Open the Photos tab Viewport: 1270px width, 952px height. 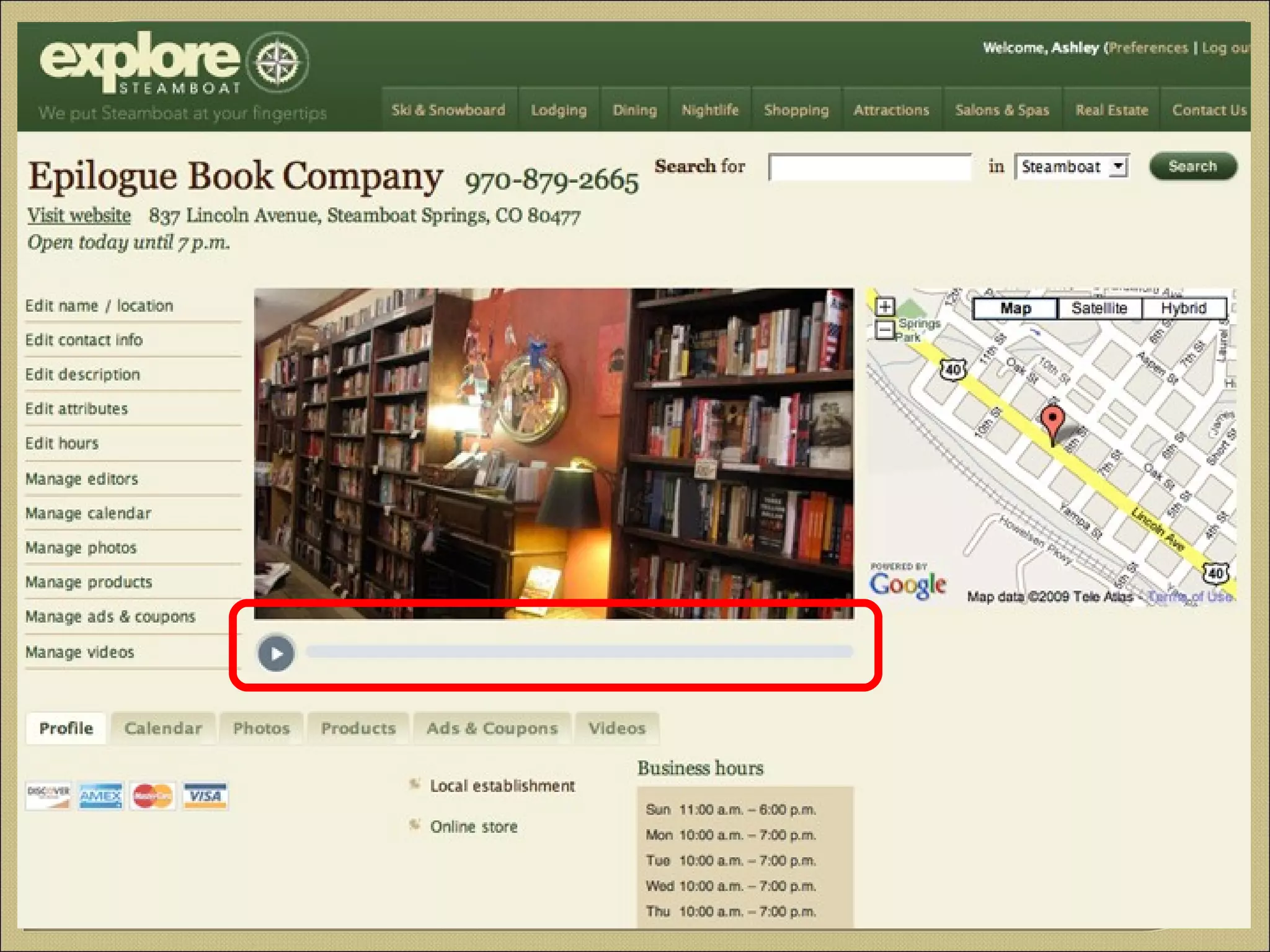(261, 728)
